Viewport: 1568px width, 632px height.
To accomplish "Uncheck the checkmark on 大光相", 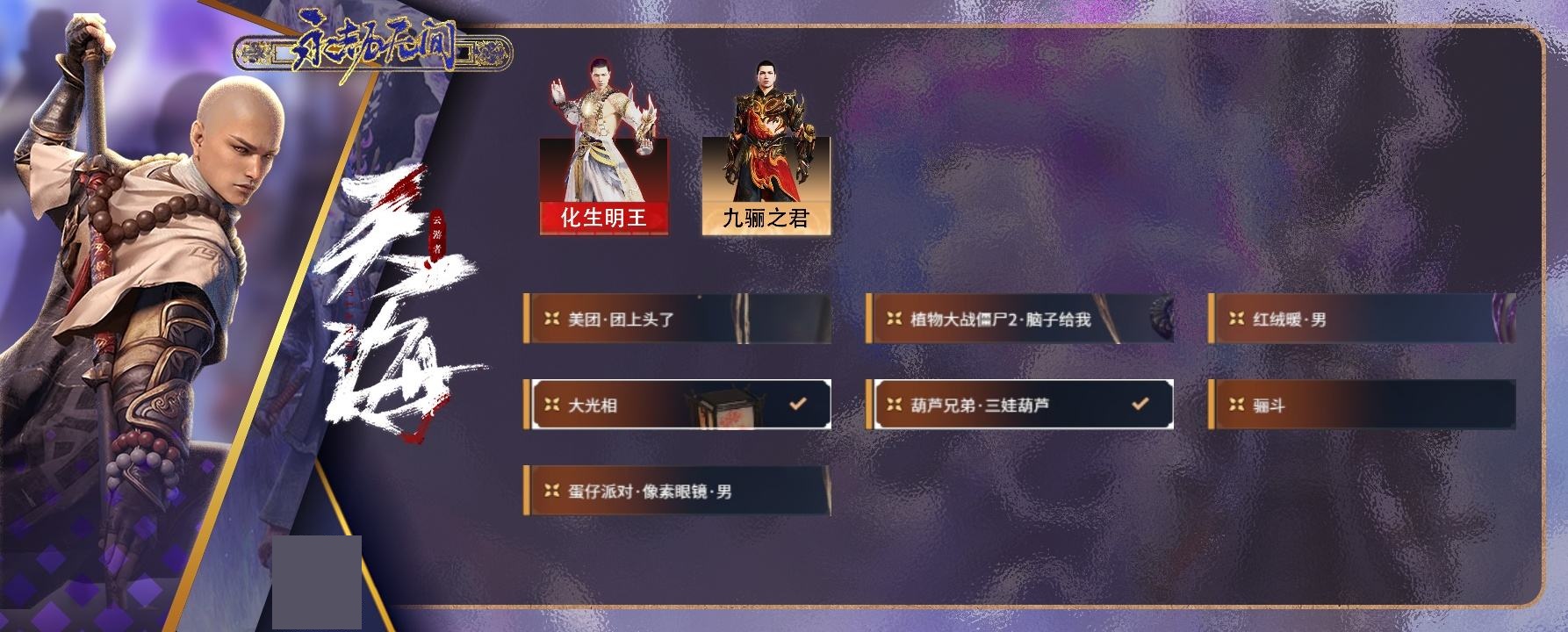I will coord(798,405).
